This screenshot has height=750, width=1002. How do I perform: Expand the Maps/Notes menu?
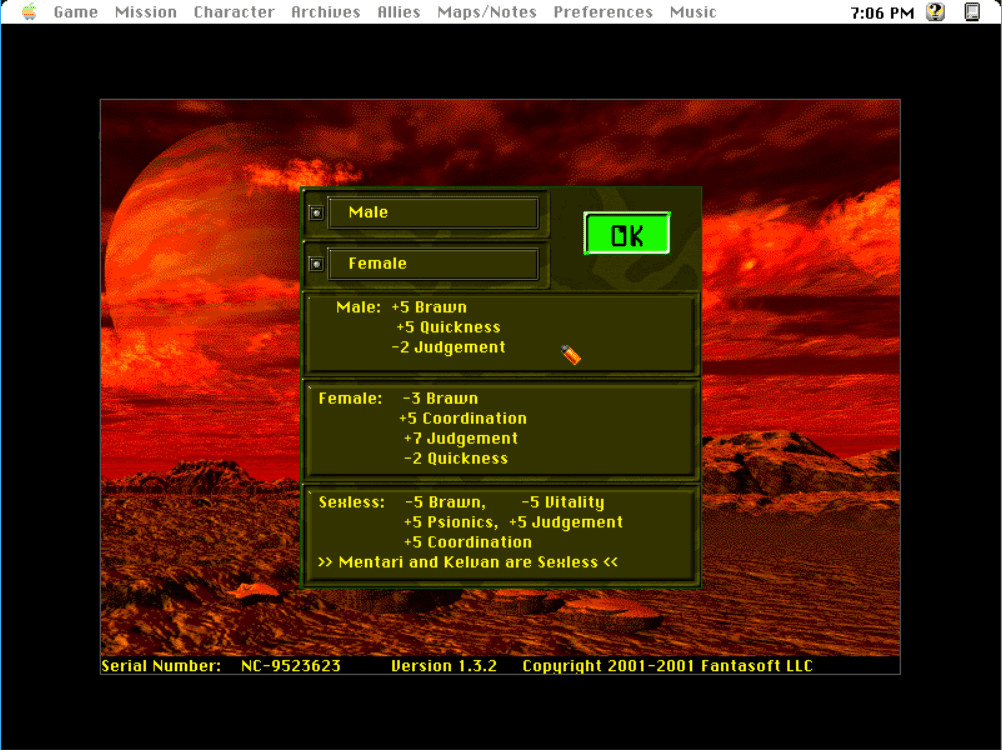coord(487,12)
